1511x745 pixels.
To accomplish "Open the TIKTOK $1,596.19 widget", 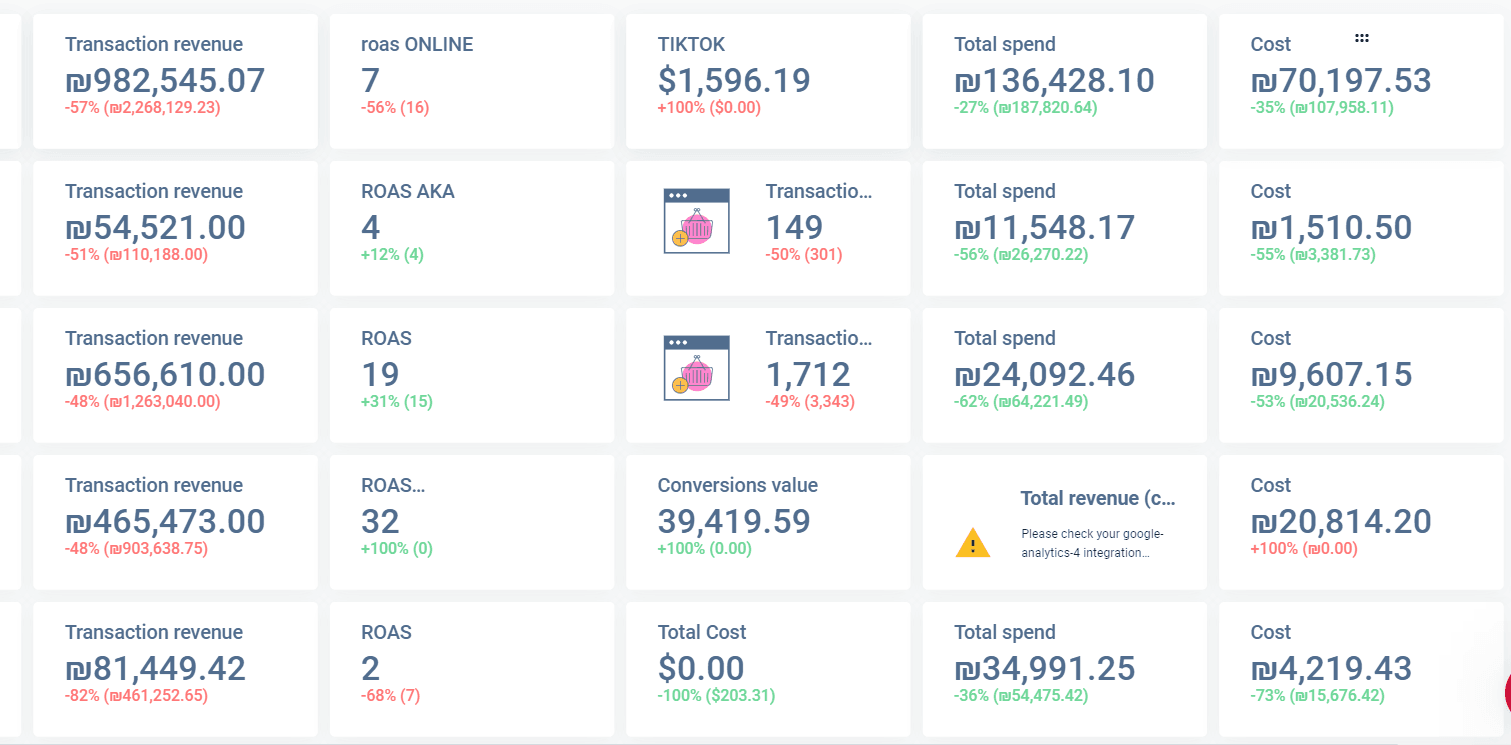I will coord(734,80).
